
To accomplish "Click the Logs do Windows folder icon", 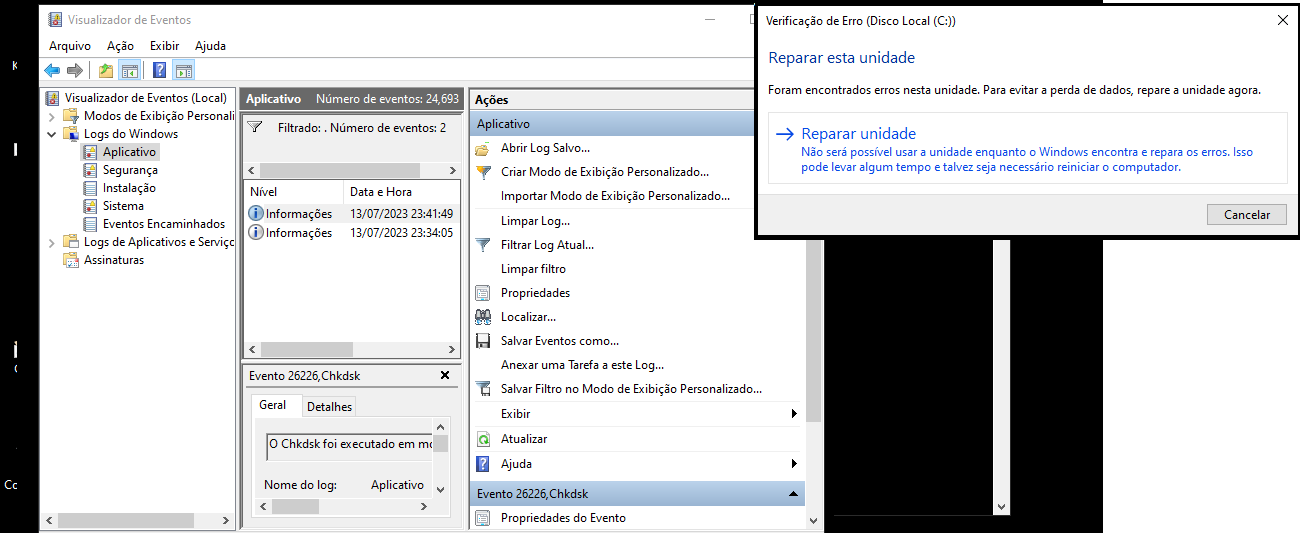I will coord(71,134).
